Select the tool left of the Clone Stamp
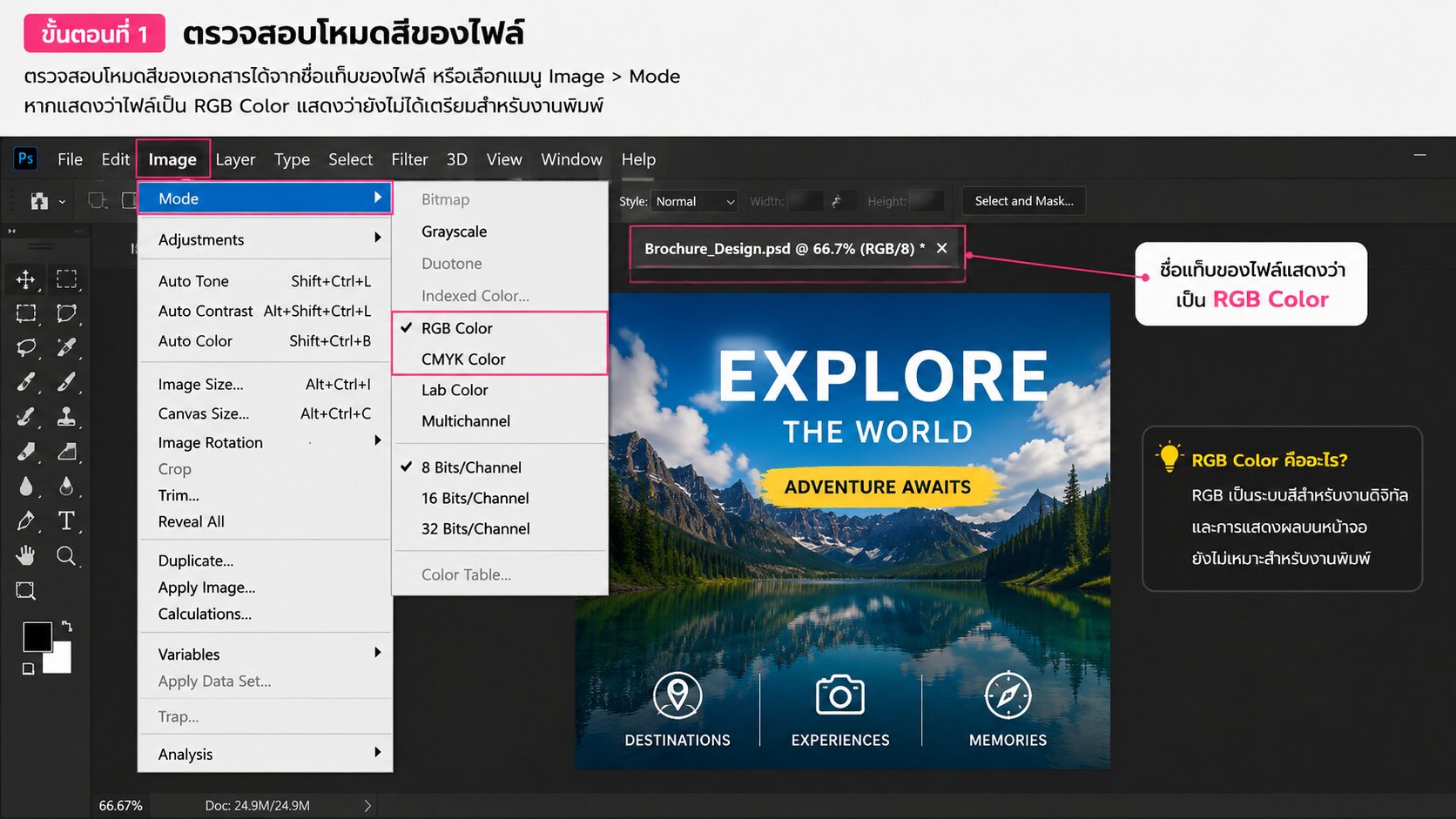 25,417
